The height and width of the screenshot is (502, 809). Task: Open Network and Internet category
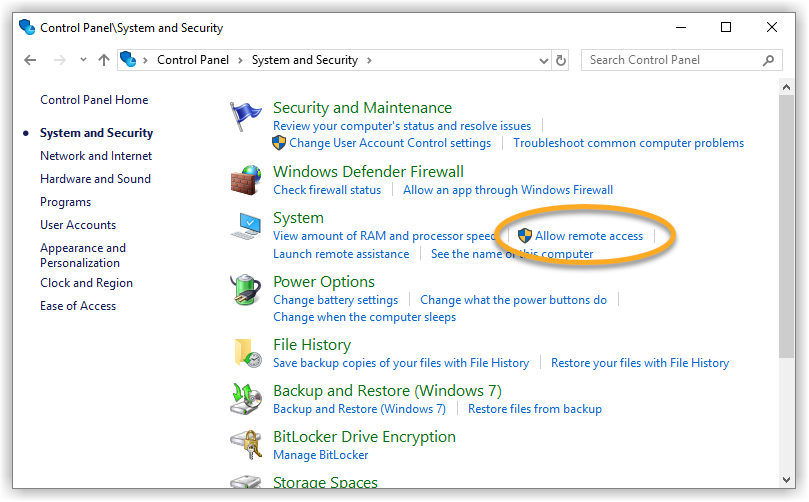click(x=96, y=156)
